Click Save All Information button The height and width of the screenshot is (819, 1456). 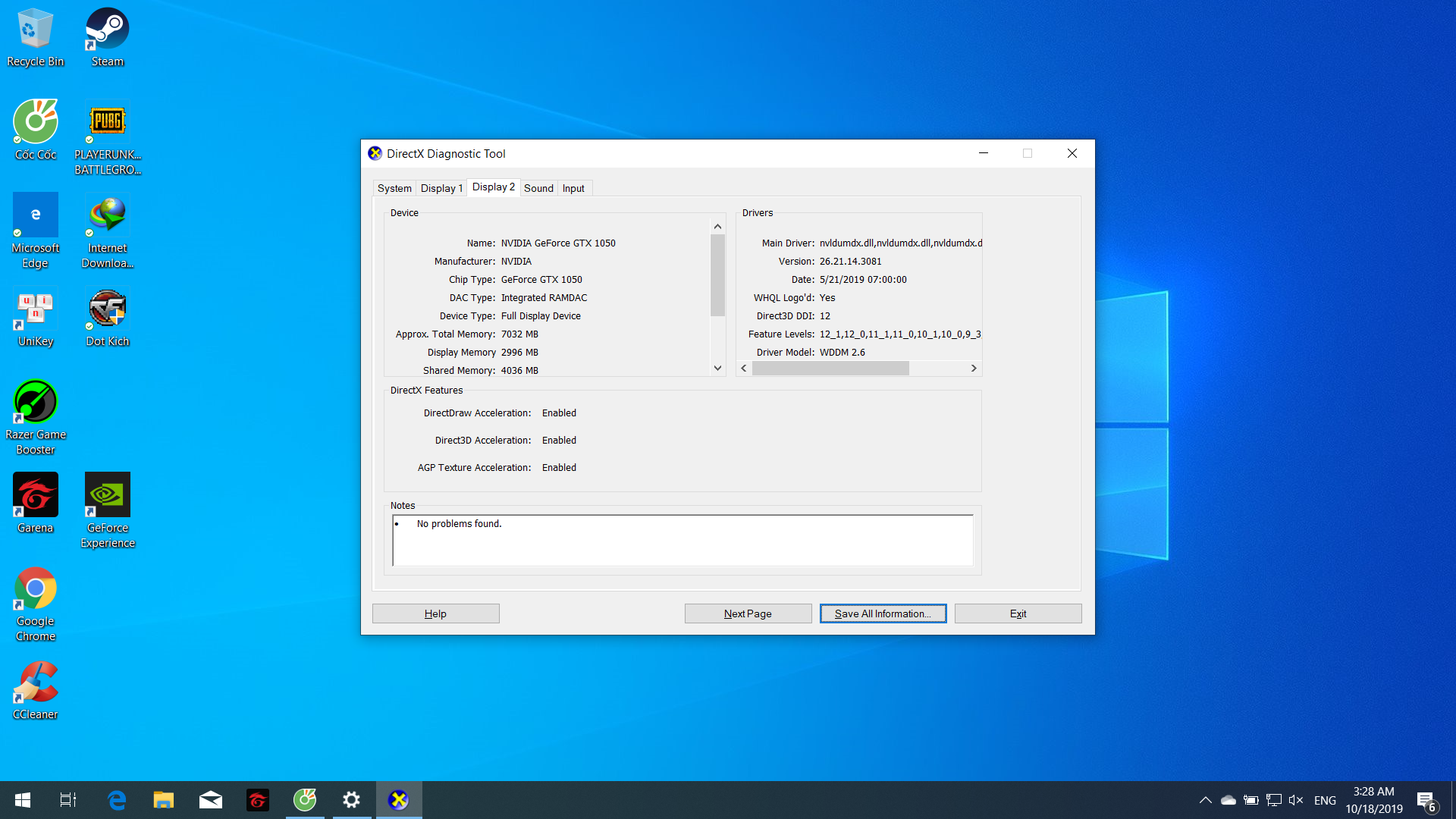pyautogui.click(x=883, y=613)
